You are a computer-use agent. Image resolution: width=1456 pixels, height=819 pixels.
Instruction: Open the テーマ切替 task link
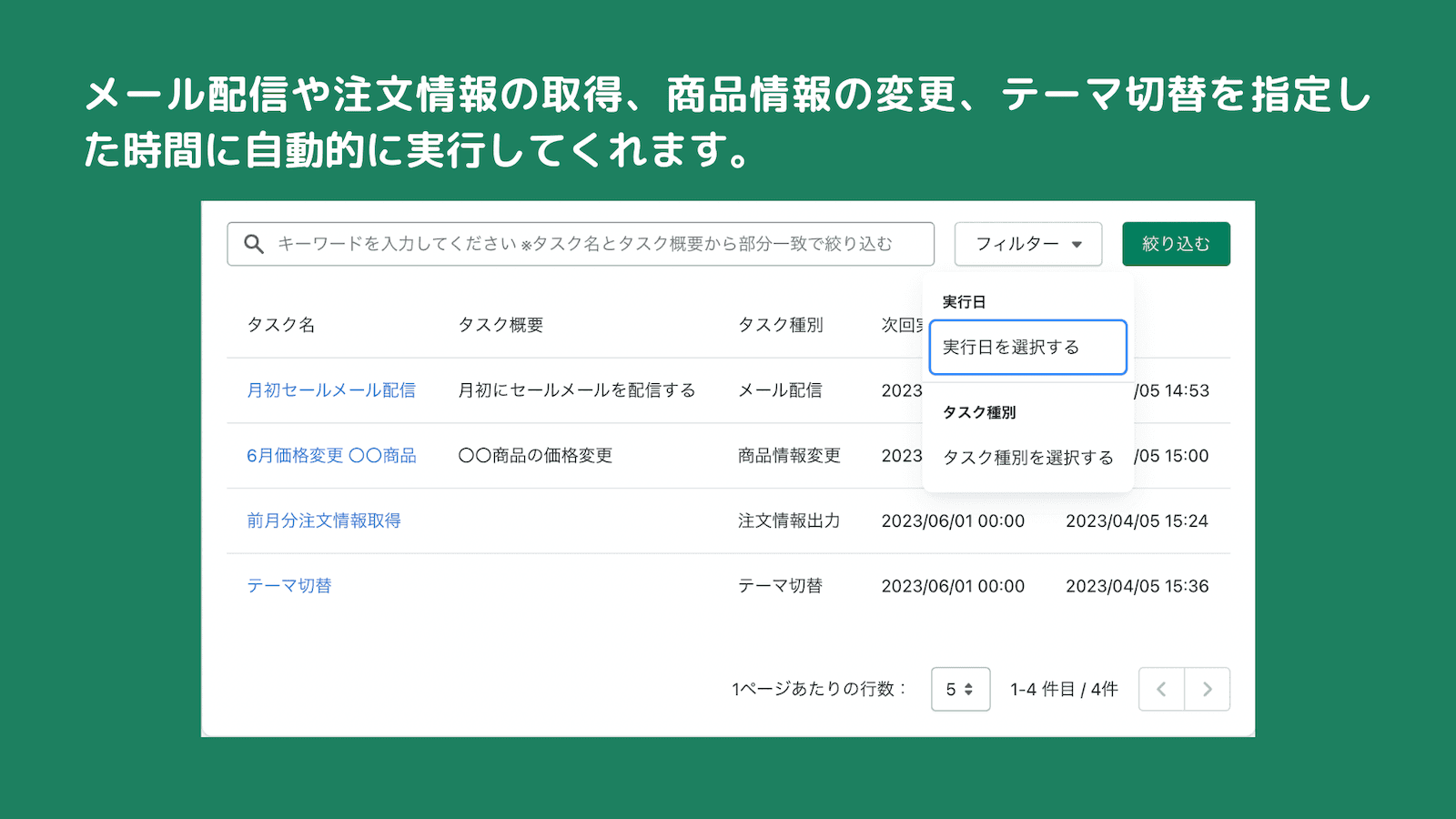click(x=289, y=585)
